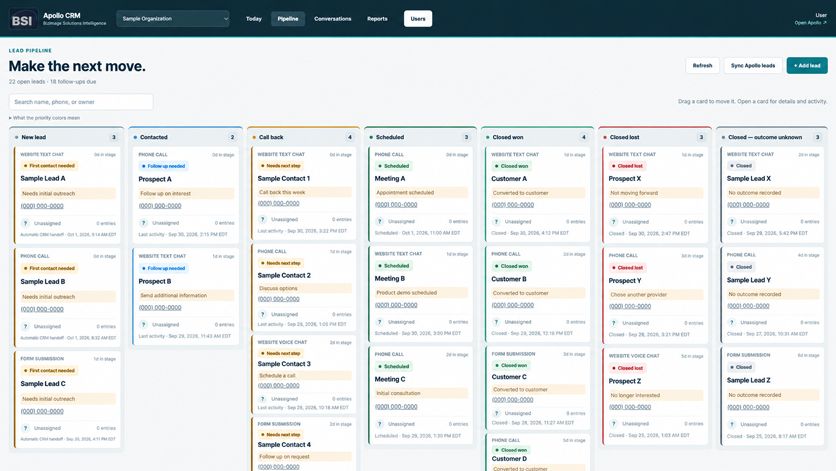Click the phone number on Prospect Y
Viewport: 836px width, 471px height.
[630, 307]
